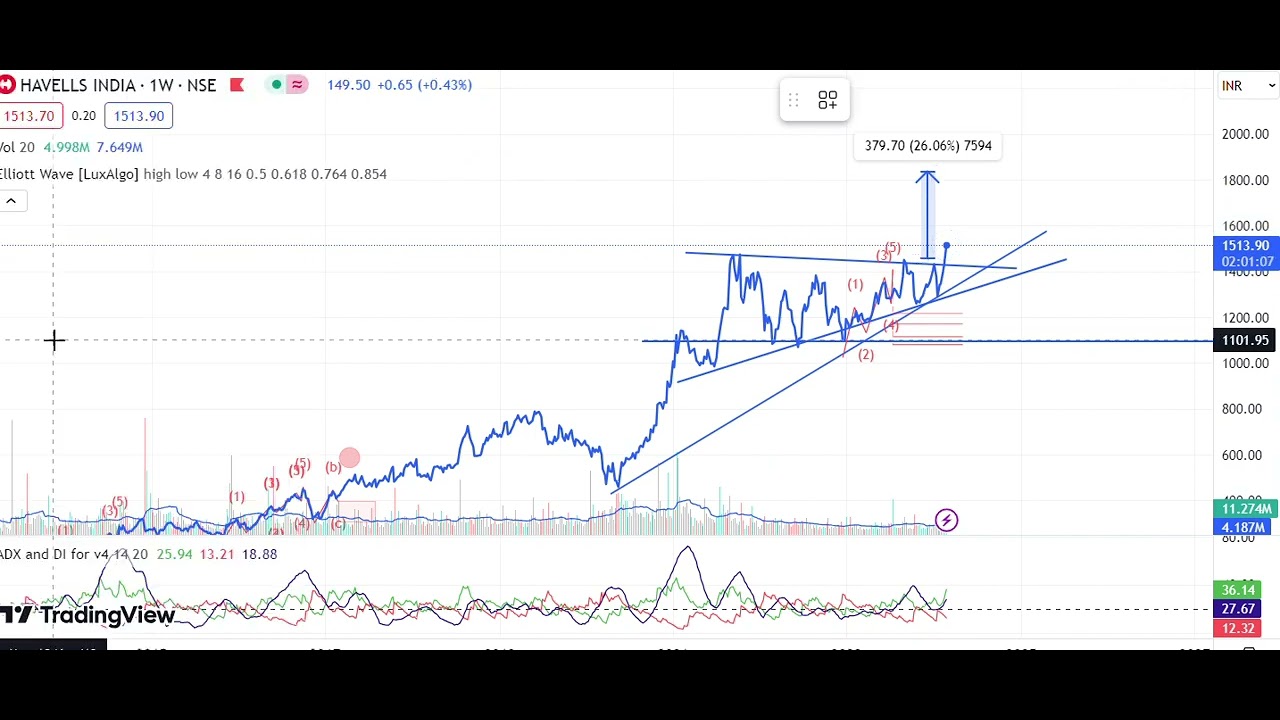Open the grid icon in the floating toolbar
The image size is (1280, 720).
click(828, 100)
